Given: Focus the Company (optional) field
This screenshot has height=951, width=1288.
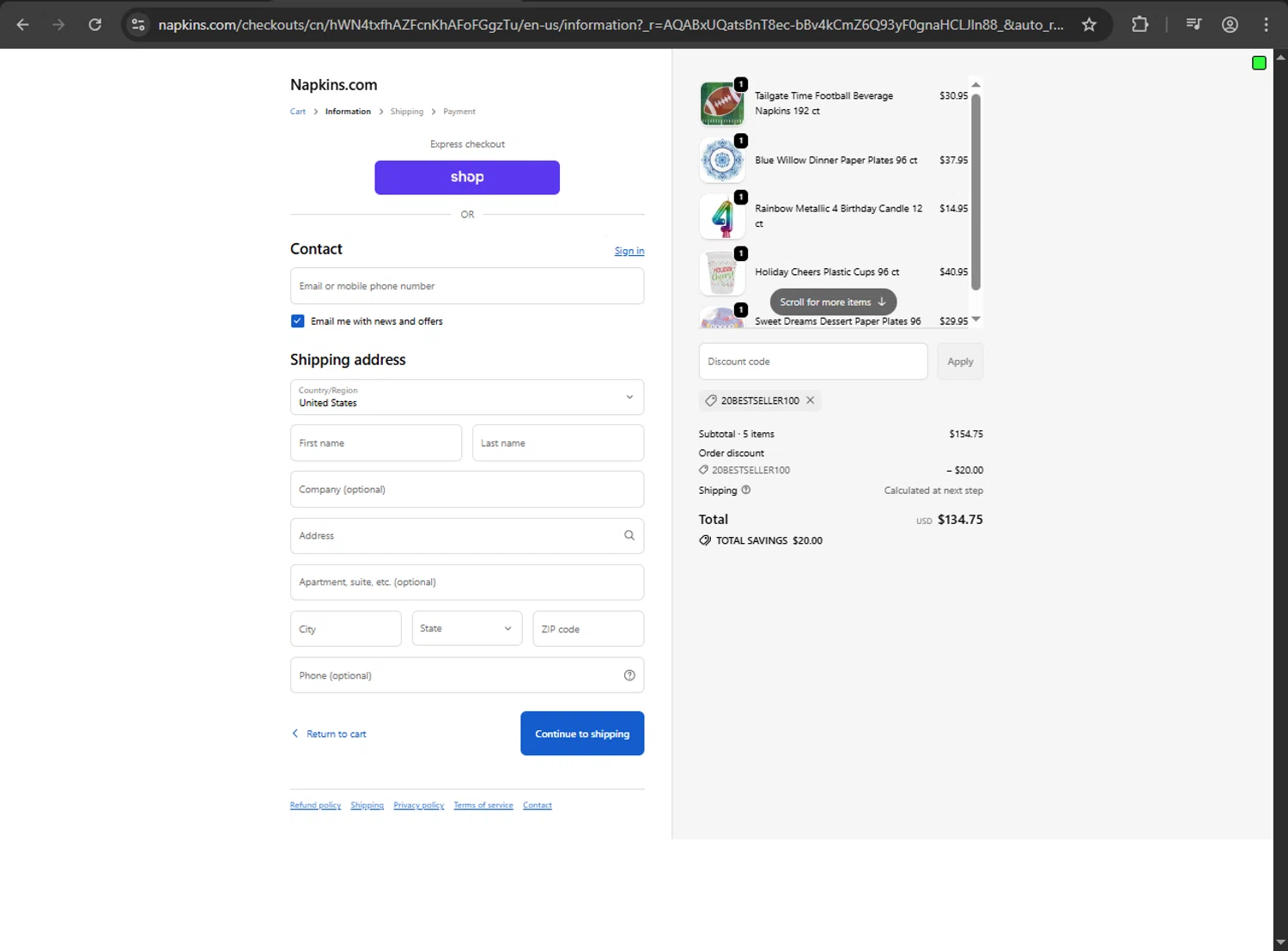Looking at the screenshot, I should (467, 490).
